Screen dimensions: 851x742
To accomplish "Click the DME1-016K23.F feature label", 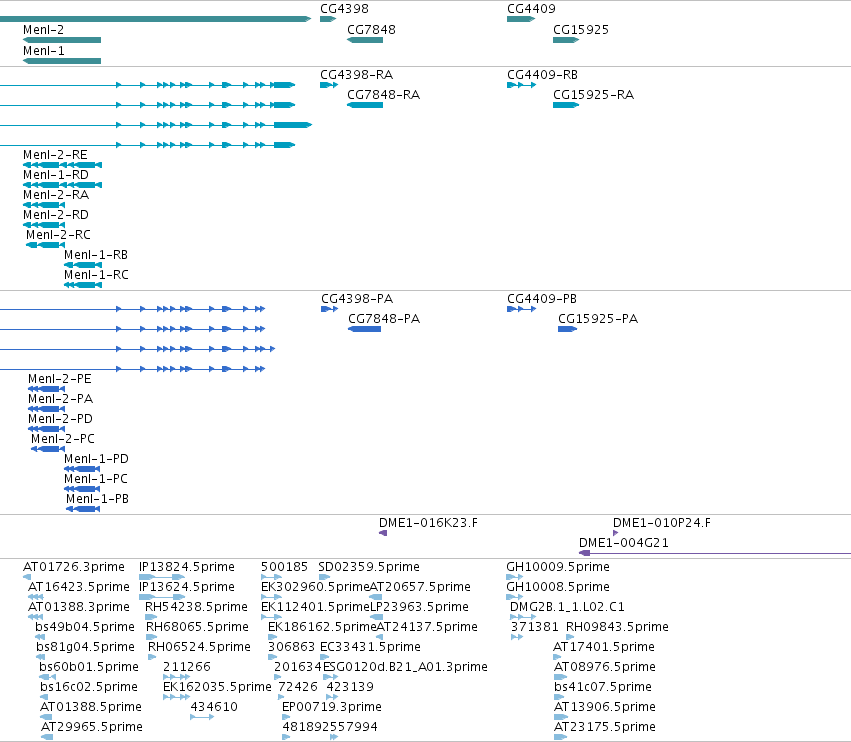I will 429,523.
